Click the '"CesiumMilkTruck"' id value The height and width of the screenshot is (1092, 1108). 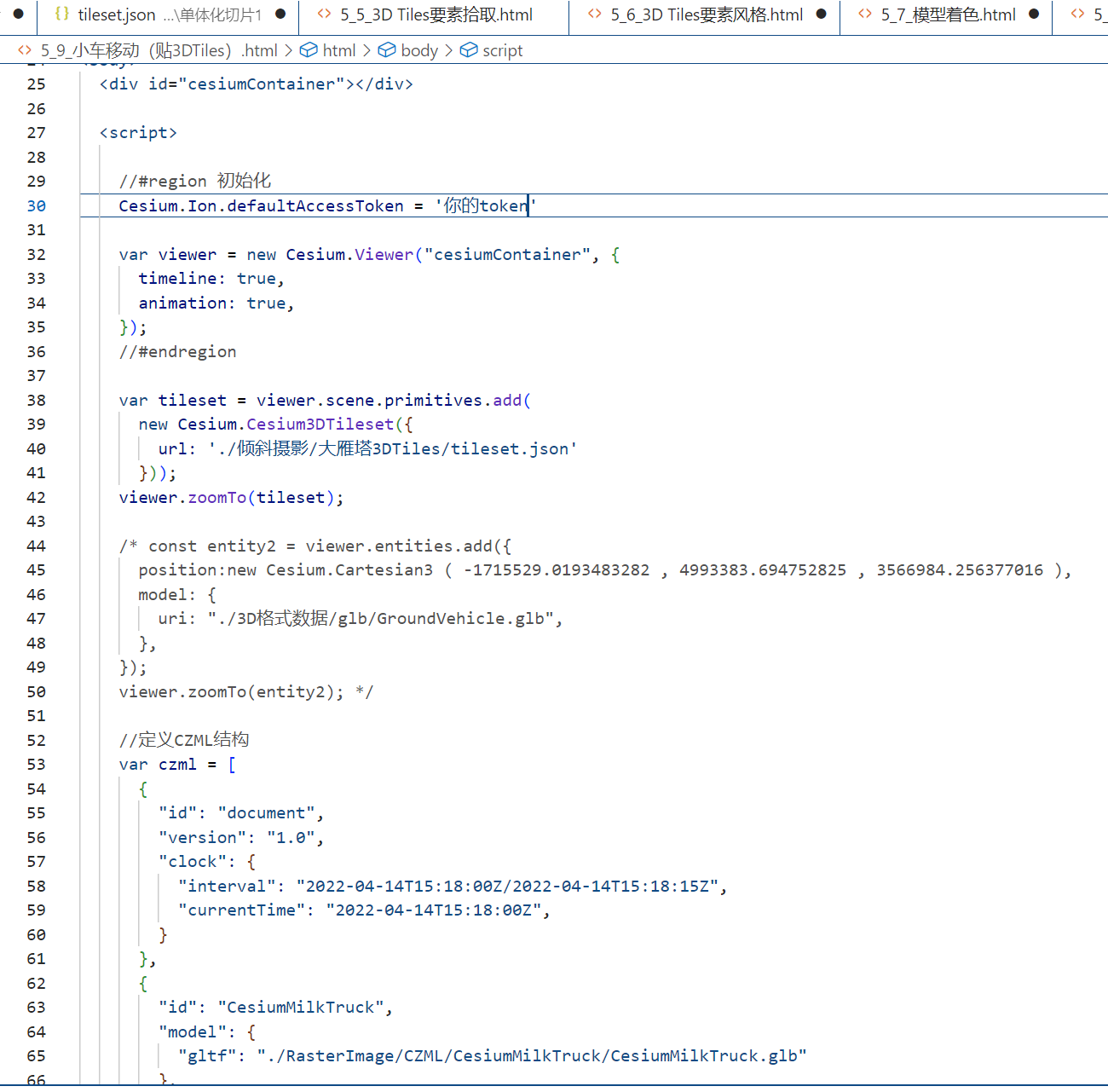301,1008
